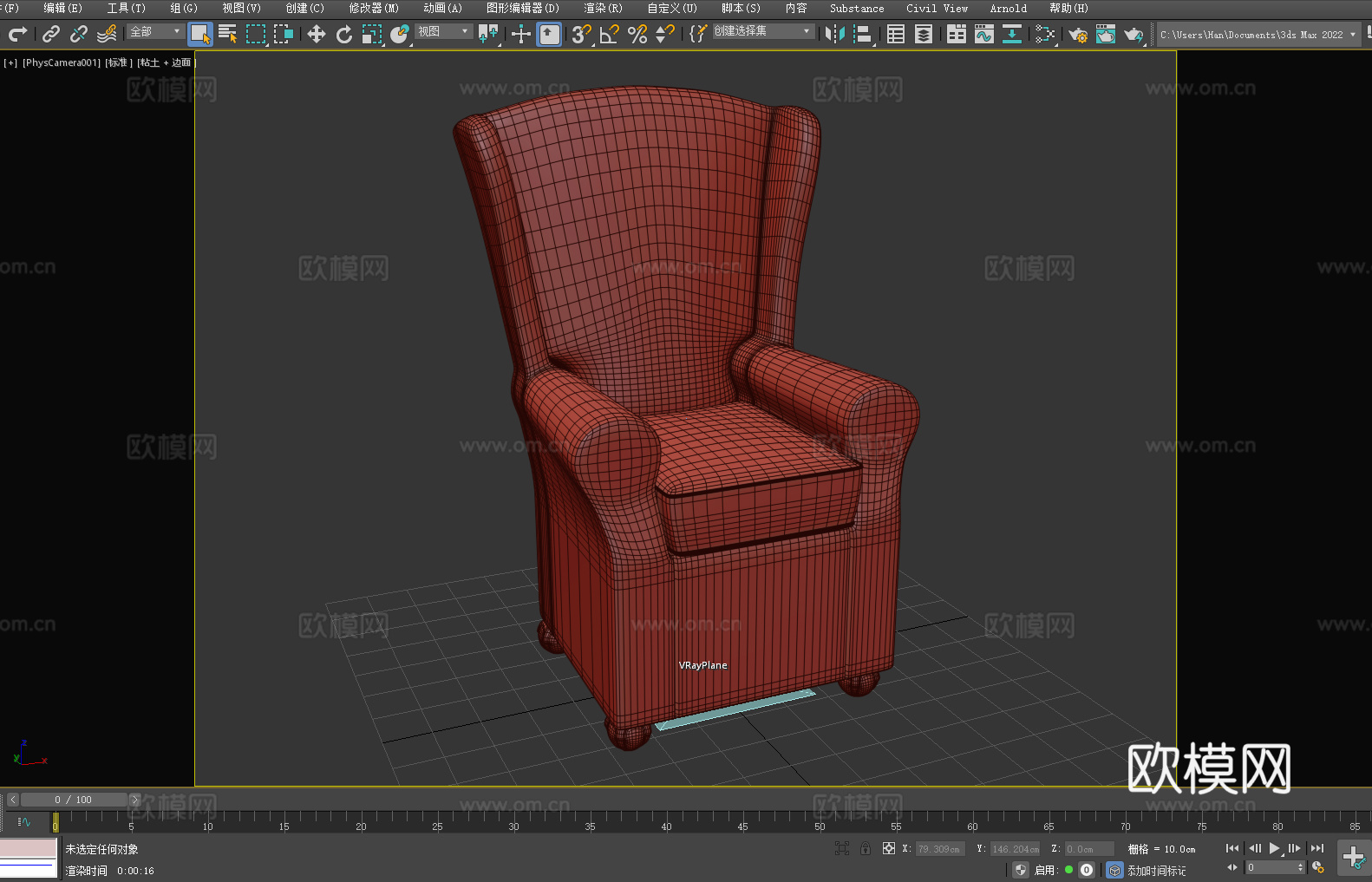Open the 视图(V) menu
This screenshot has height=882, width=1372.
pos(241,8)
